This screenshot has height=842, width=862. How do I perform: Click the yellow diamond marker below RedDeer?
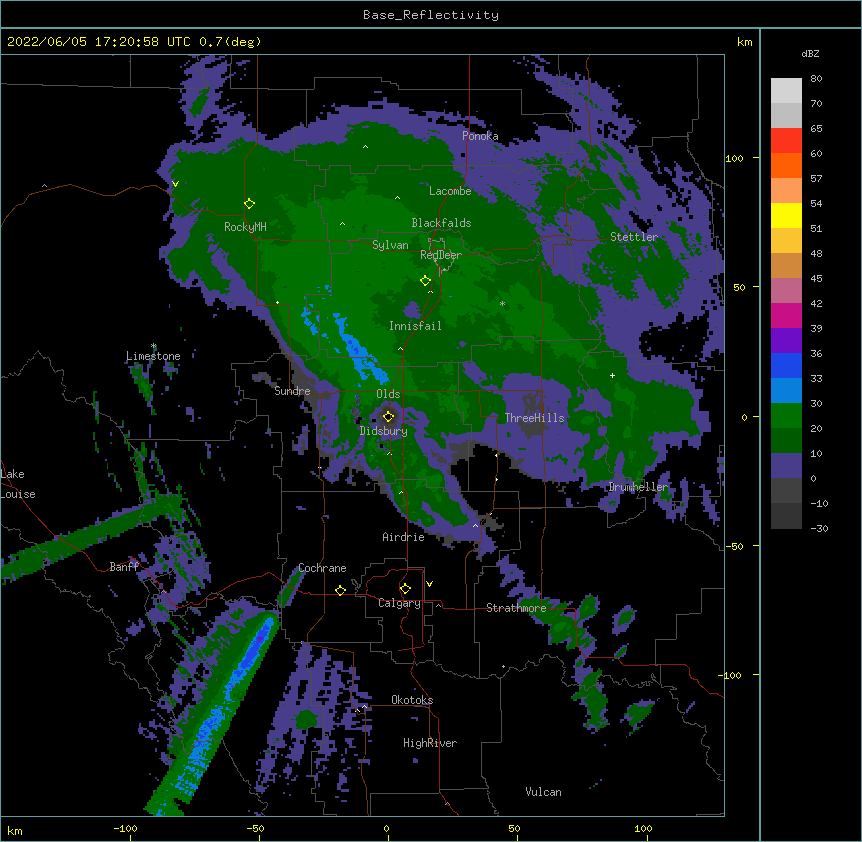click(426, 281)
